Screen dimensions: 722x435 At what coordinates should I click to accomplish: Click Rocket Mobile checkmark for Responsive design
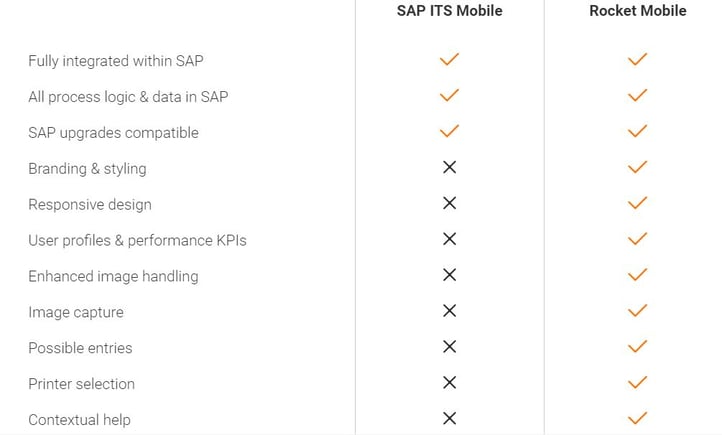pyautogui.click(x=637, y=203)
